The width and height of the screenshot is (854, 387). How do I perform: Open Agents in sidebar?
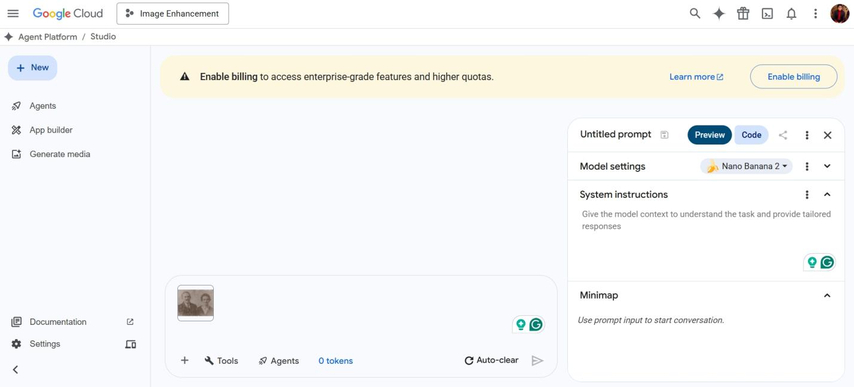42,106
